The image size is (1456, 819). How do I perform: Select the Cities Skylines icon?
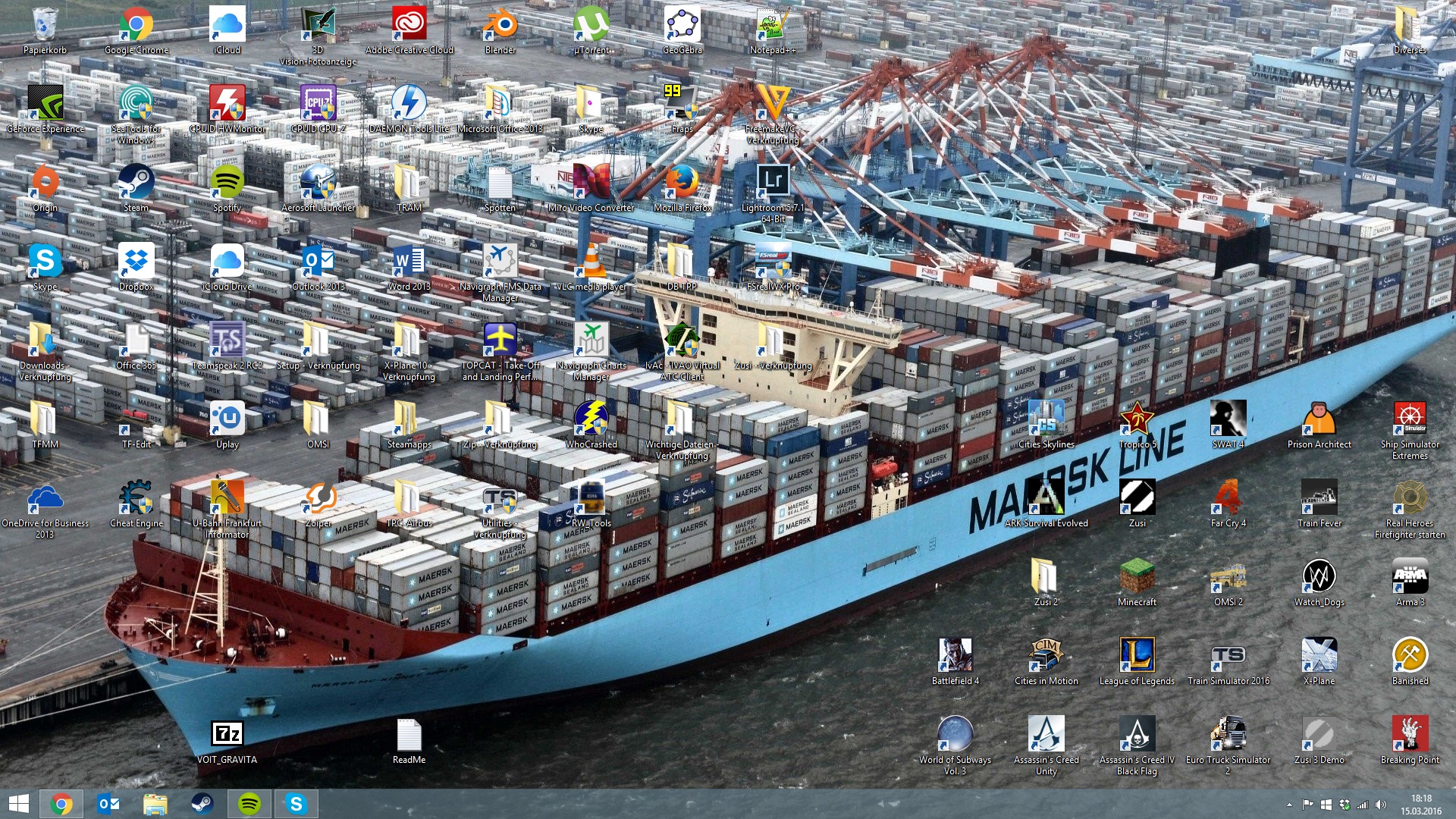(x=1046, y=421)
